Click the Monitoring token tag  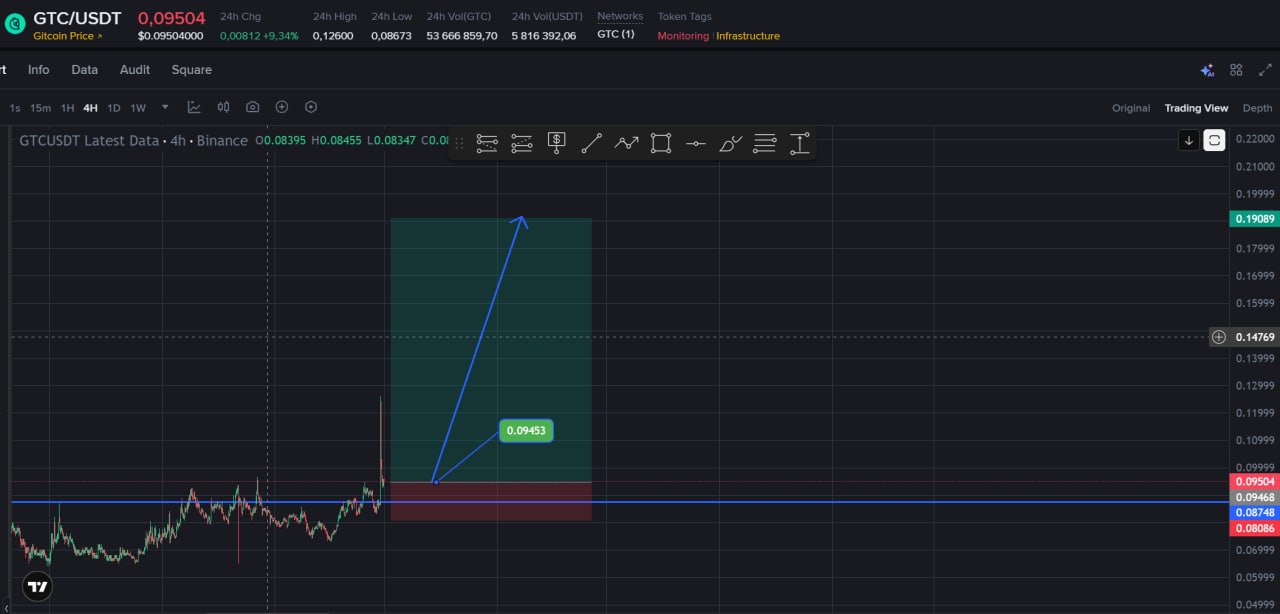point(683,36)
